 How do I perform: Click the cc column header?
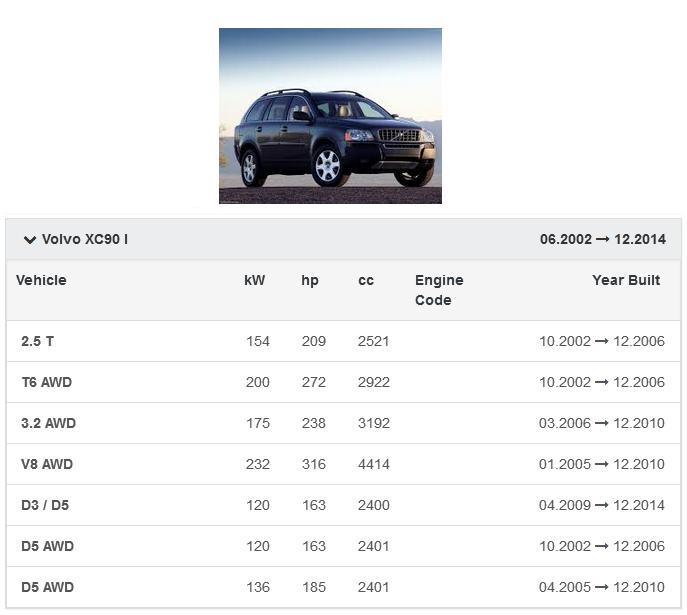(x=366, y=280)
